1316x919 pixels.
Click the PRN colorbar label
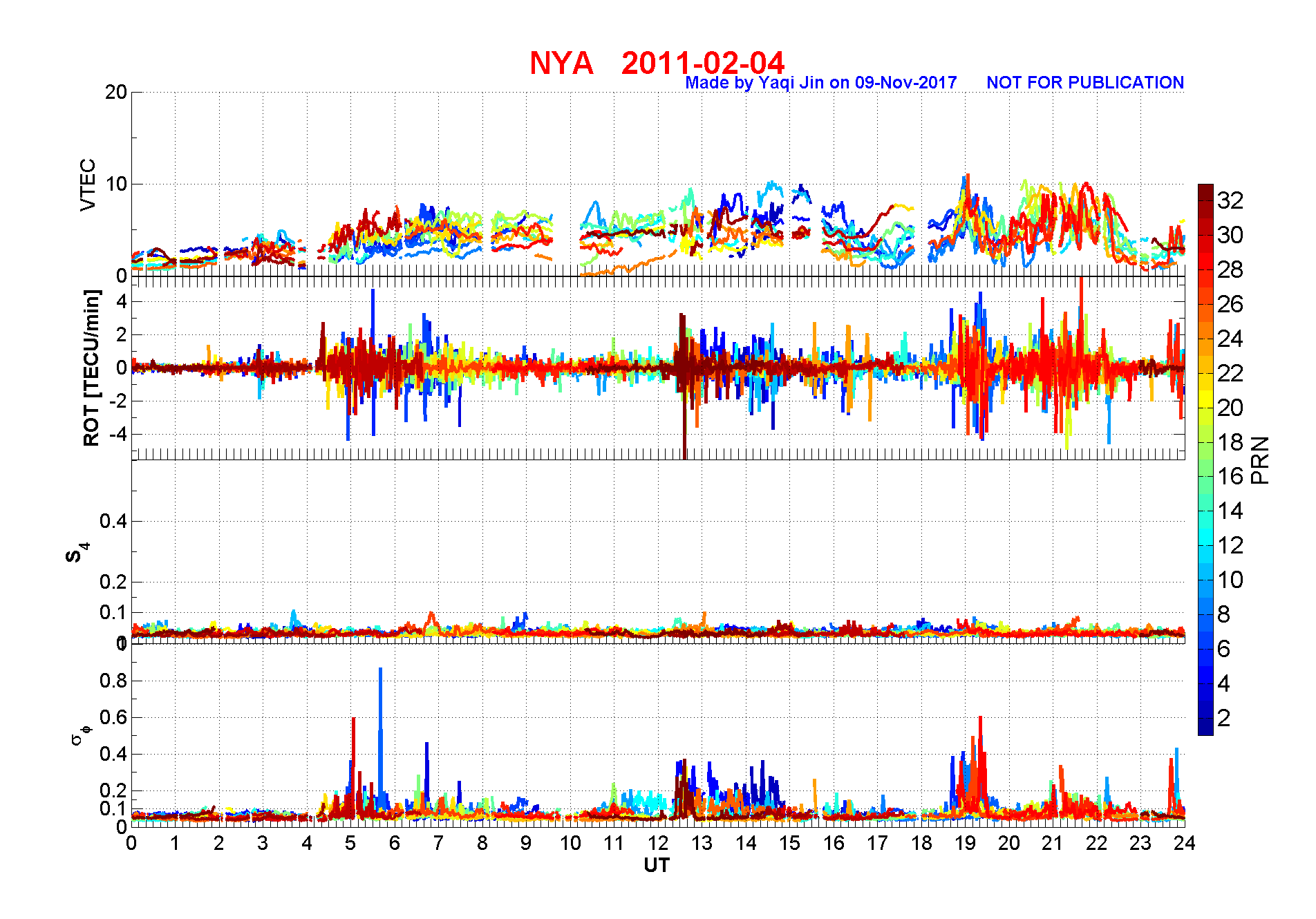(1261, 459)
